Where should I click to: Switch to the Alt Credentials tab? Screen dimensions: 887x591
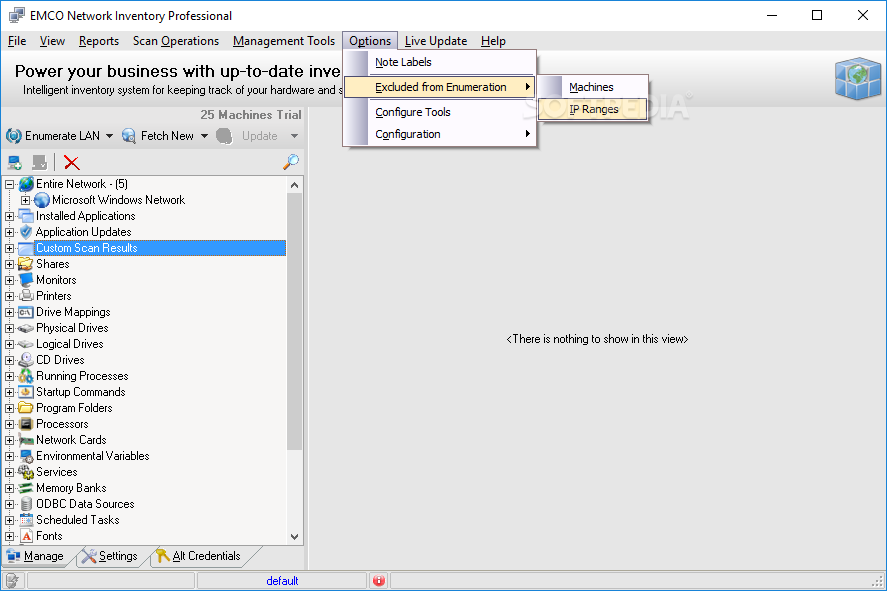(199, 556)
